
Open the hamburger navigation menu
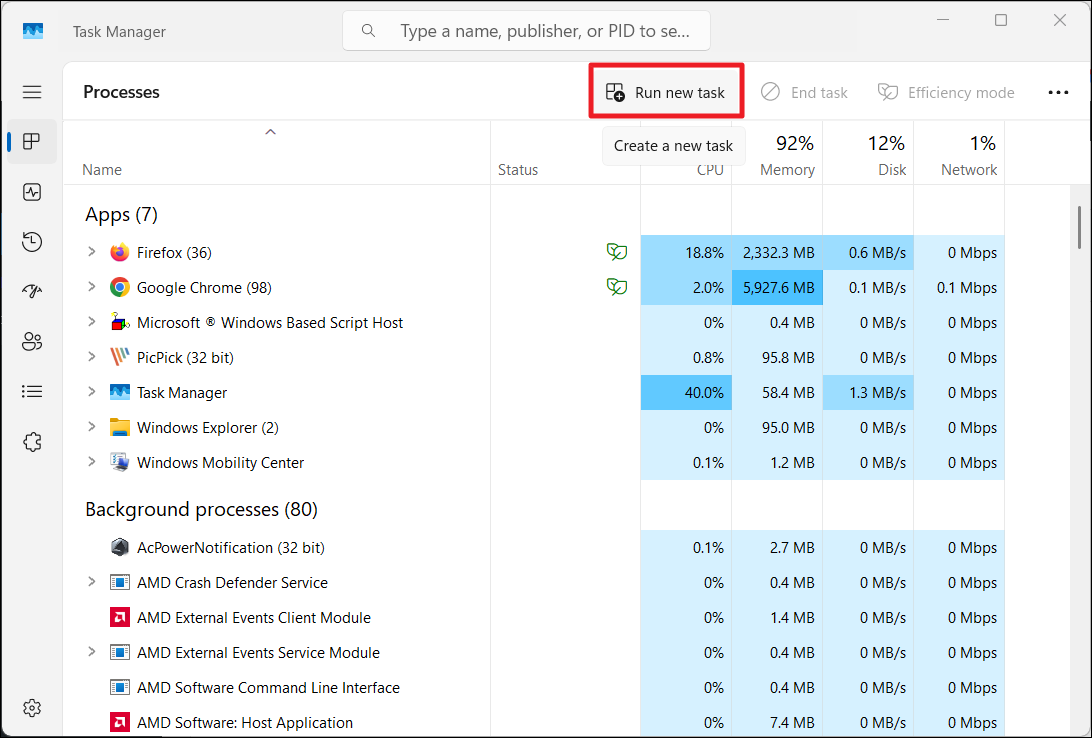(x=32, y=92)
